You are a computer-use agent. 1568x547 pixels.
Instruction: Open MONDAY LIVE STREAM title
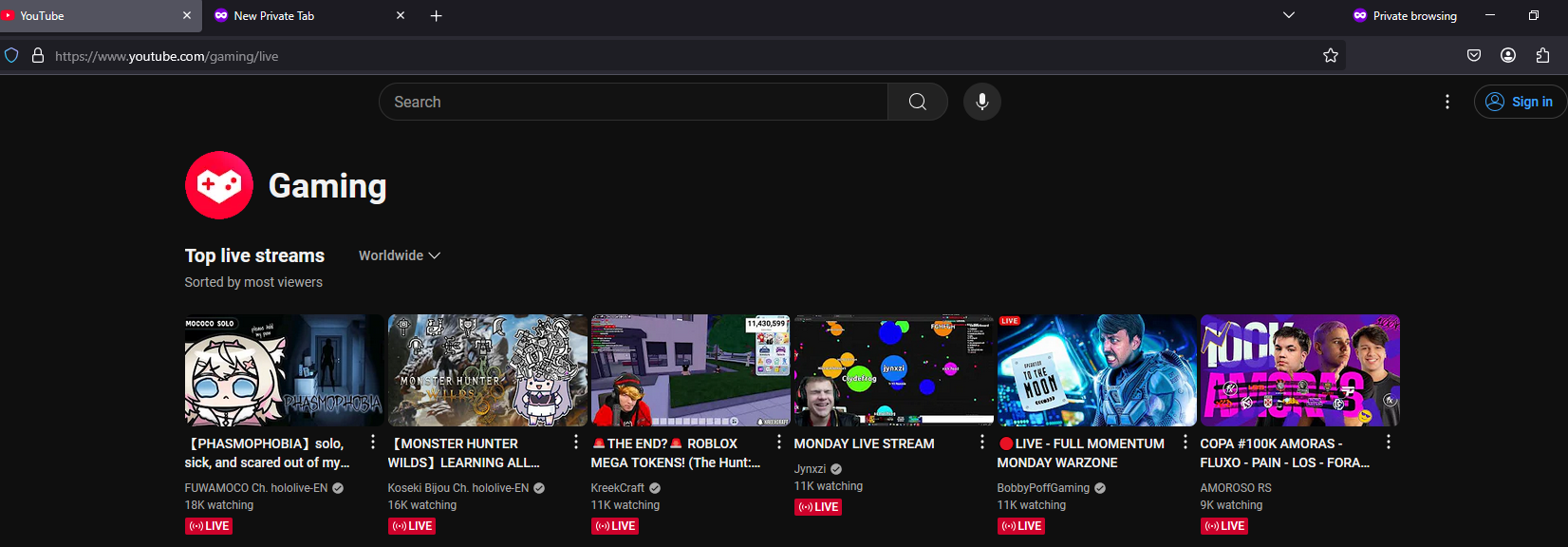pyautogui.click(x=864, y=443)
